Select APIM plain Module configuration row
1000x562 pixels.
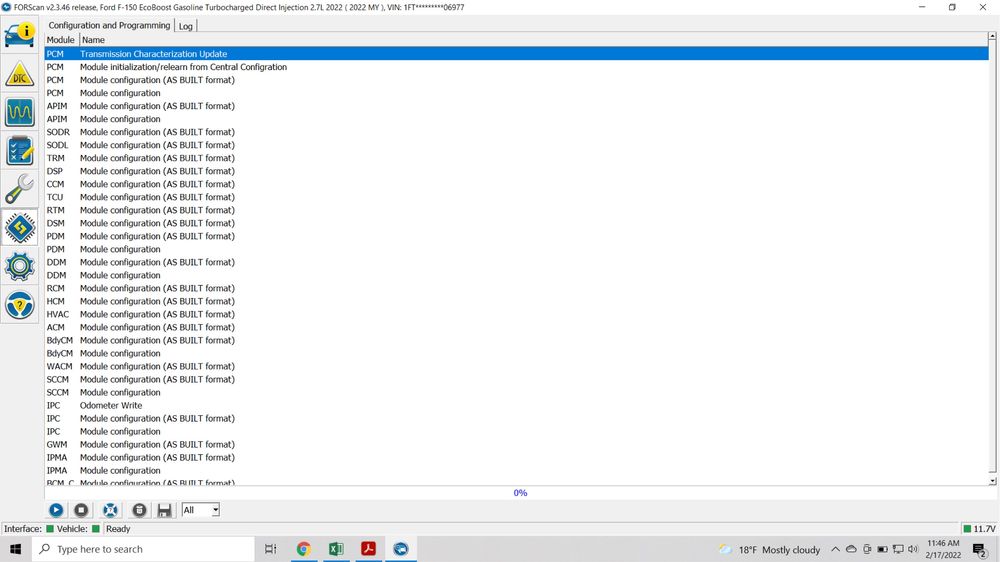click(517, 119)
